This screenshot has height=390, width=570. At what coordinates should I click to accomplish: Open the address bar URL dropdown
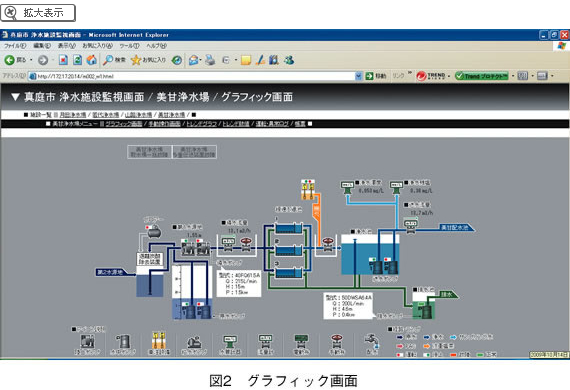[358, 76]
